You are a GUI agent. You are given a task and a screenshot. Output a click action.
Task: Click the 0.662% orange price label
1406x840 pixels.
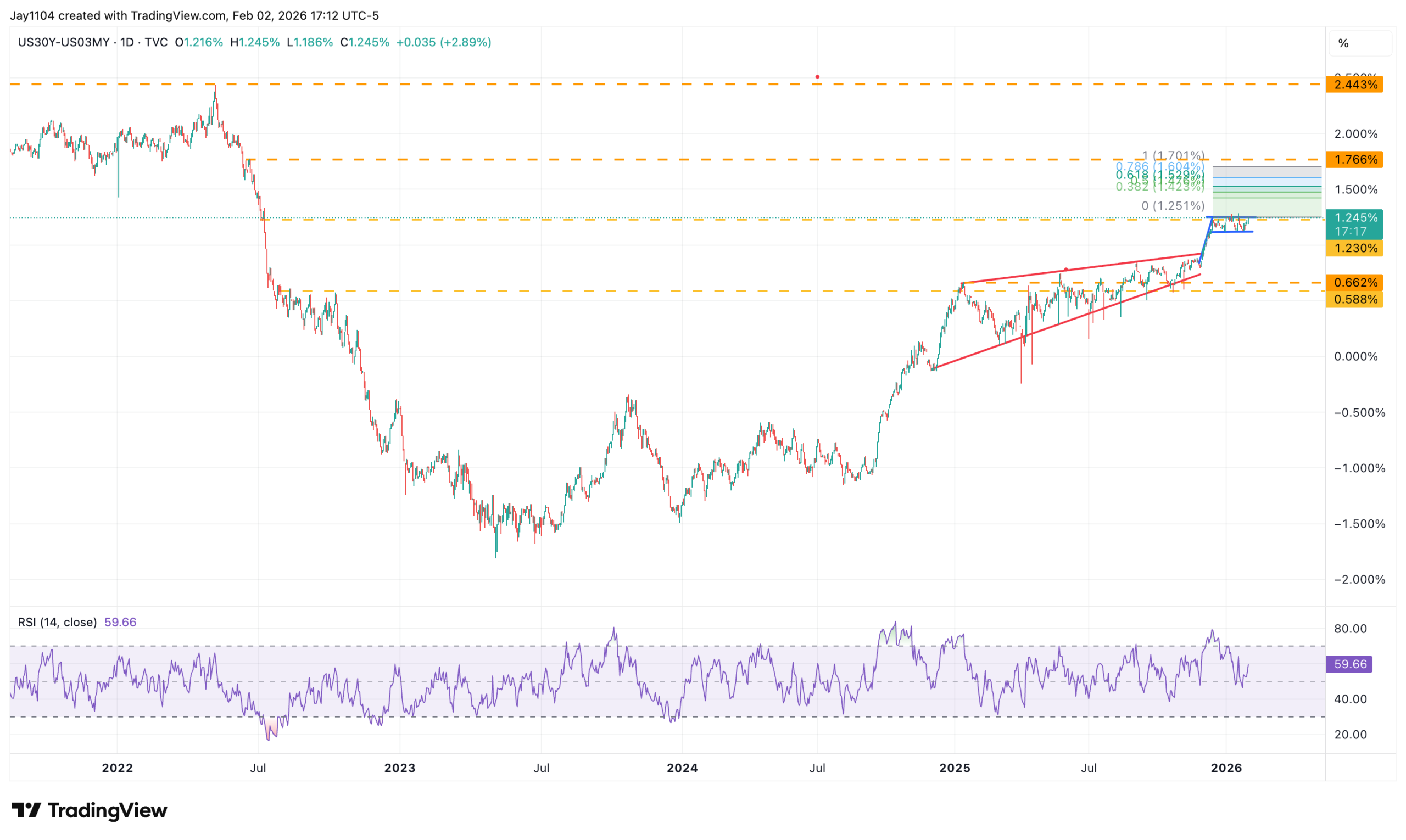(1354, 282)
